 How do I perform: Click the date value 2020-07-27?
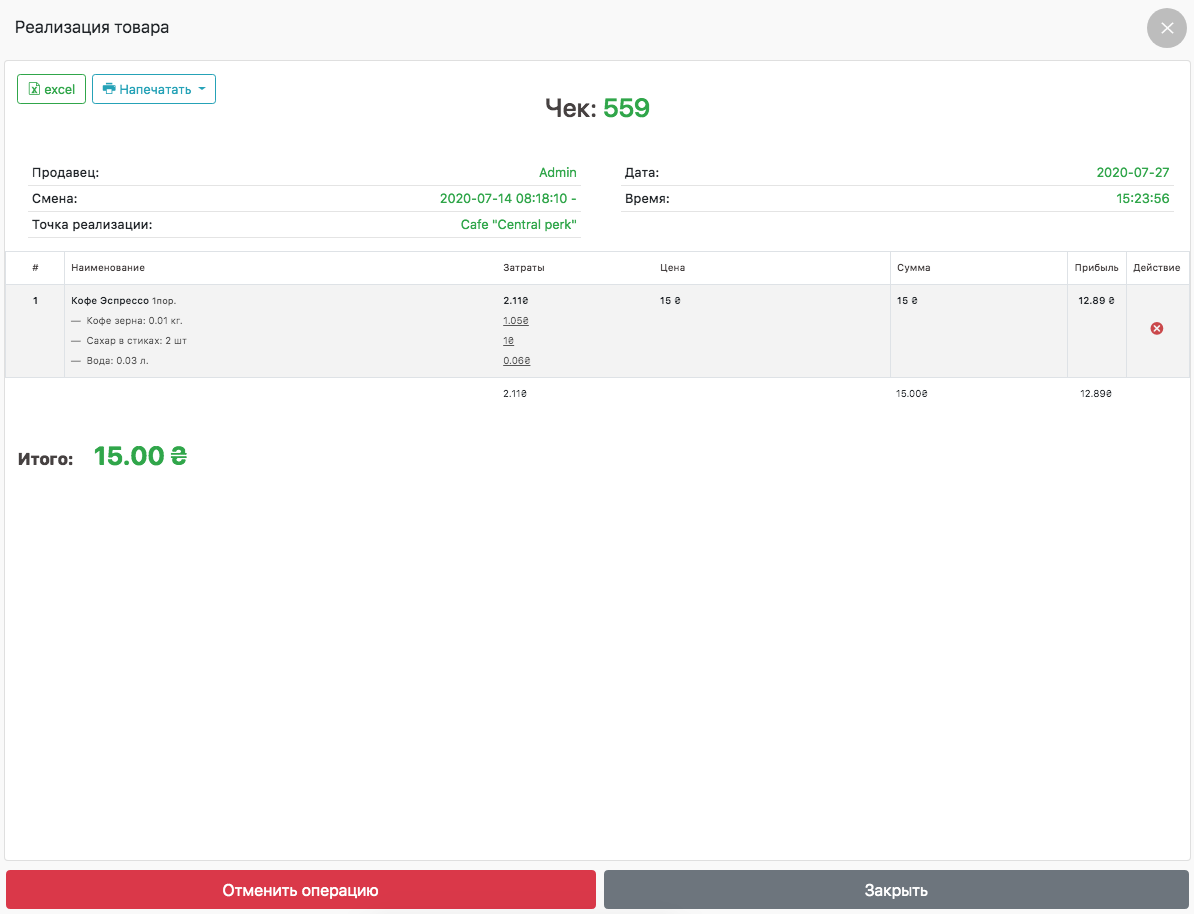[1132, 172]
